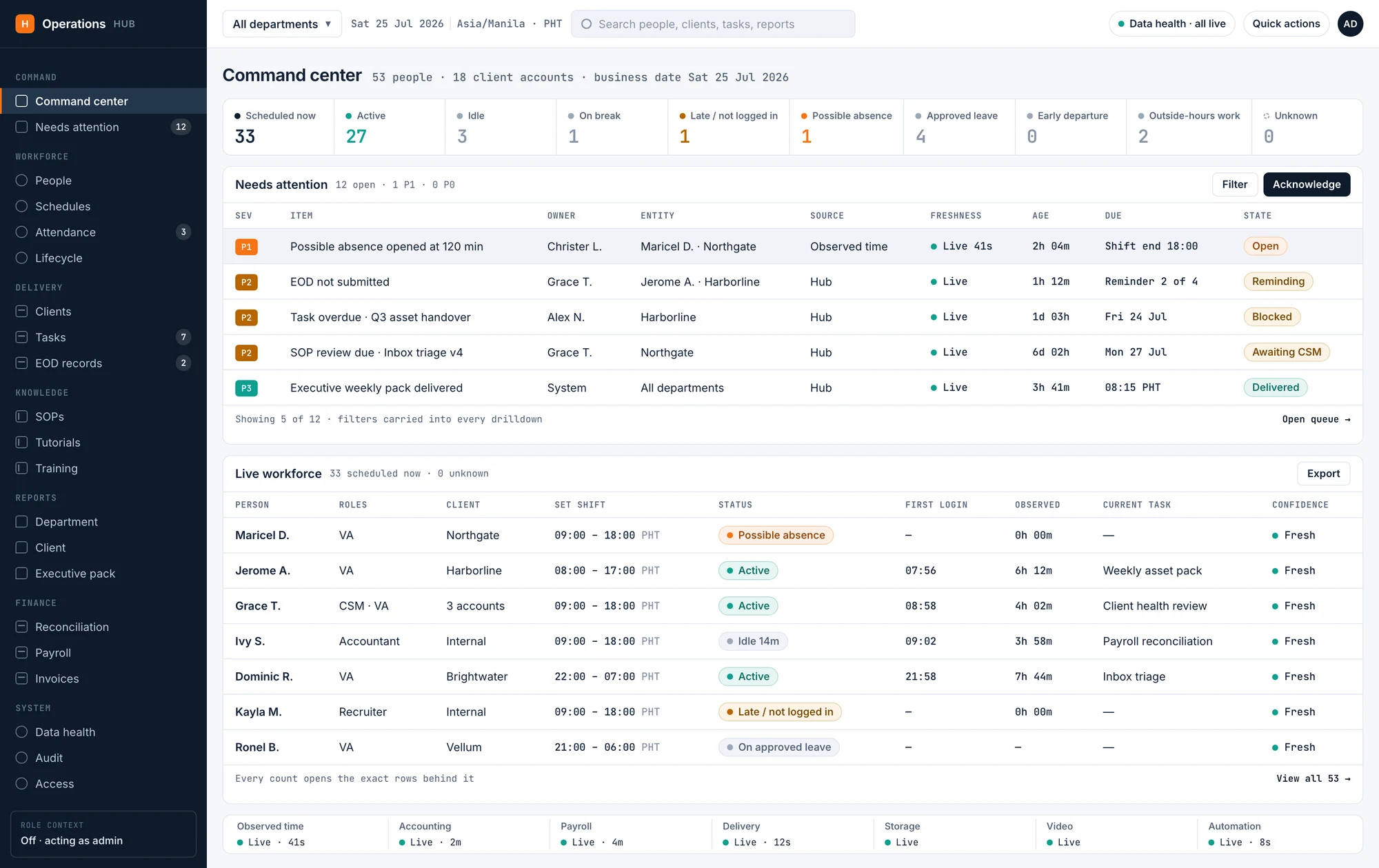Click the Payroll sidebar icon

click(x=21, y=653)
